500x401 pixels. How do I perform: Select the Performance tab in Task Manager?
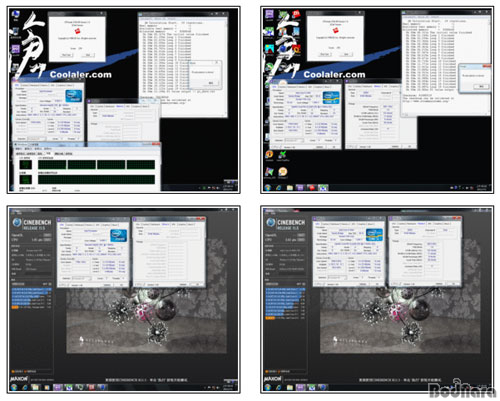click(x=48, y=154)
